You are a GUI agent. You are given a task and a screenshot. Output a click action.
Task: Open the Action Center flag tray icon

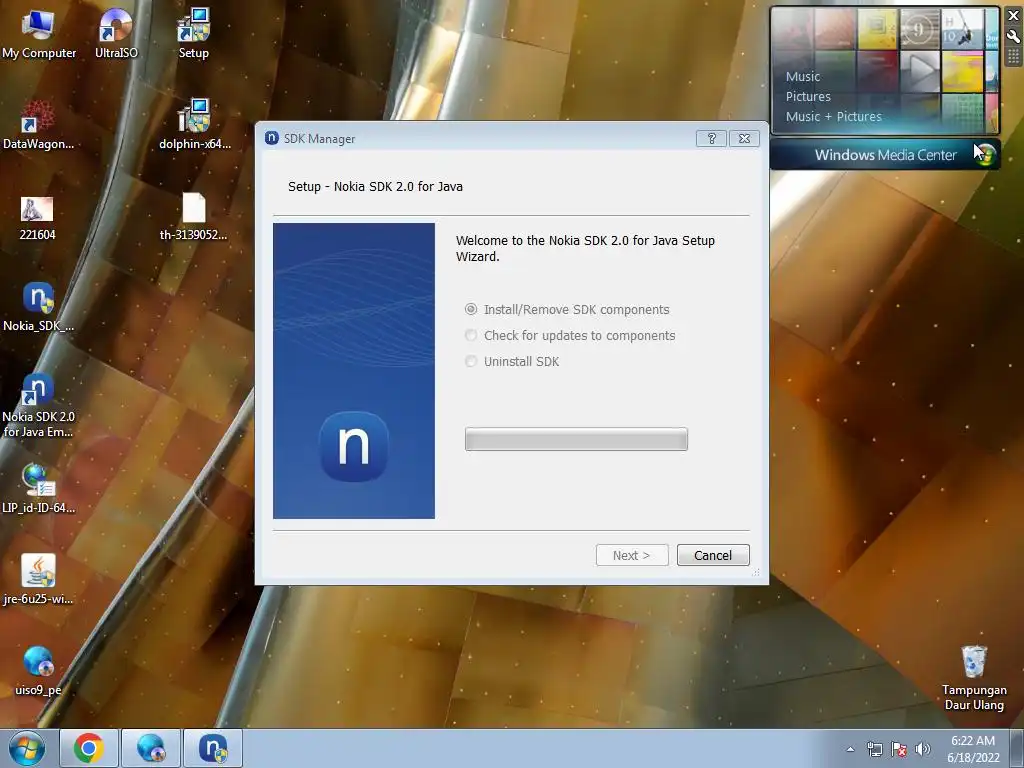click(899, 750)
